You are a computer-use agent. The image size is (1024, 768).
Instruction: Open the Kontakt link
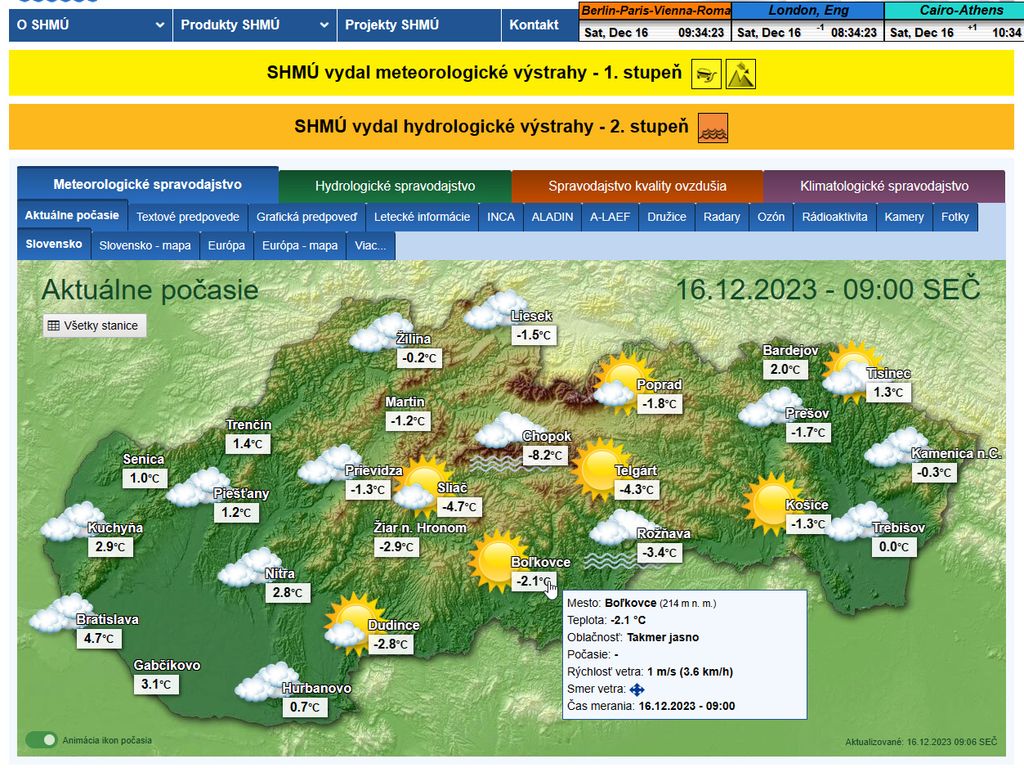[534, 25]
